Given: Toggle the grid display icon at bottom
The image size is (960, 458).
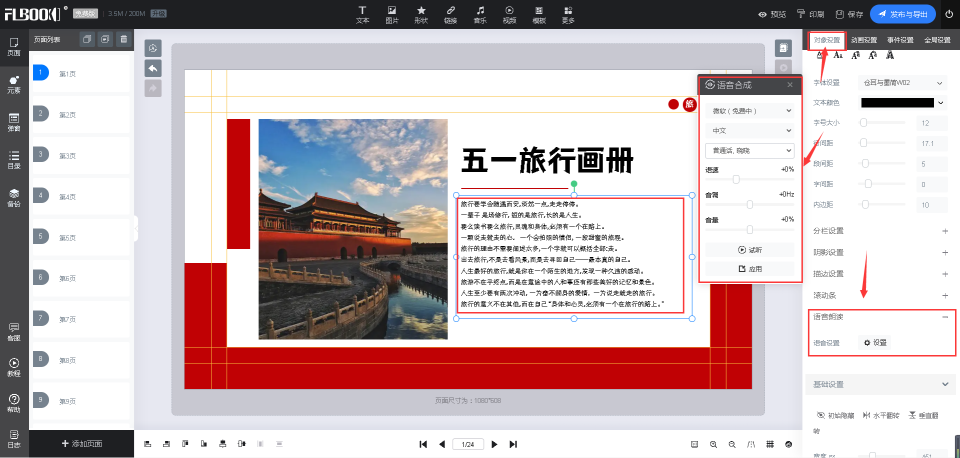Looking at the screenshot, I should coord(770,444).
